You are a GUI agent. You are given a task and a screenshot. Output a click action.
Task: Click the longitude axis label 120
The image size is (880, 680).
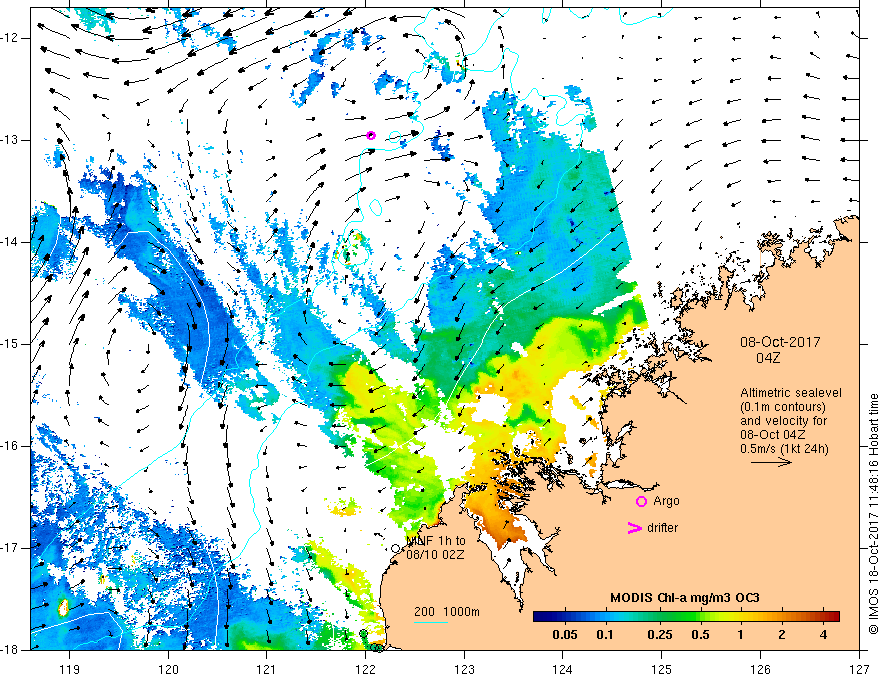(x=168, y=669)
